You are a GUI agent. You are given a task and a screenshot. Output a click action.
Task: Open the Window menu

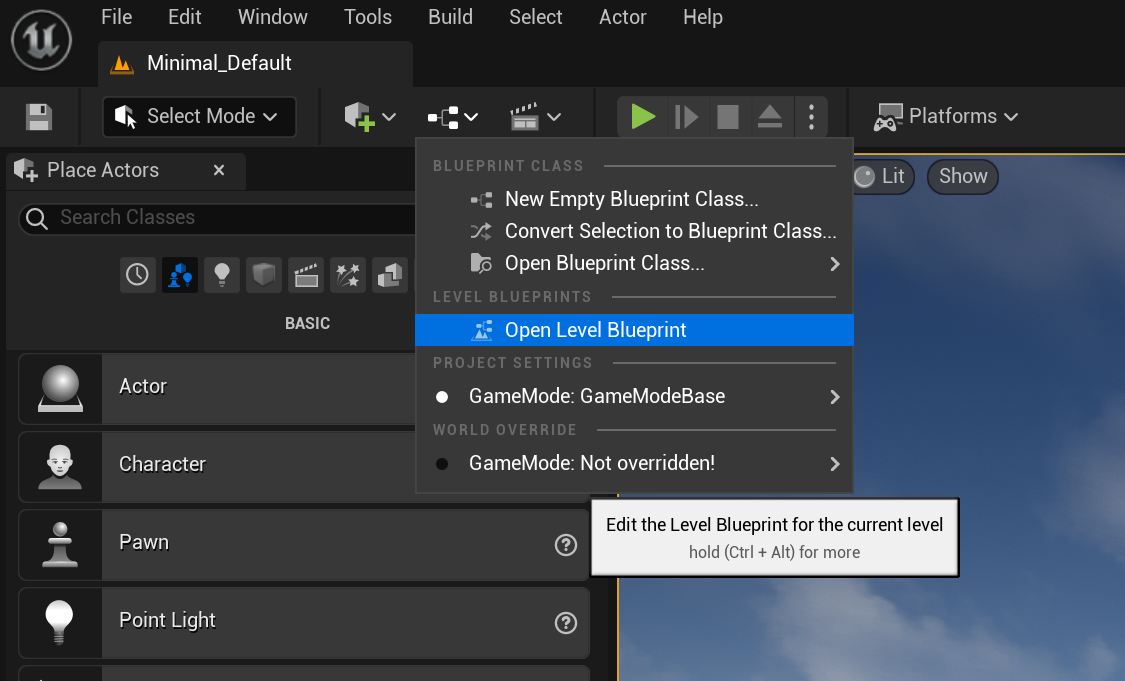pos(273,17)
